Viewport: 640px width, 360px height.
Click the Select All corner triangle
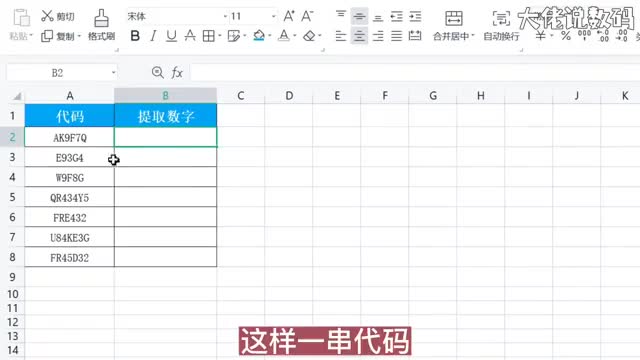point(17,96)
